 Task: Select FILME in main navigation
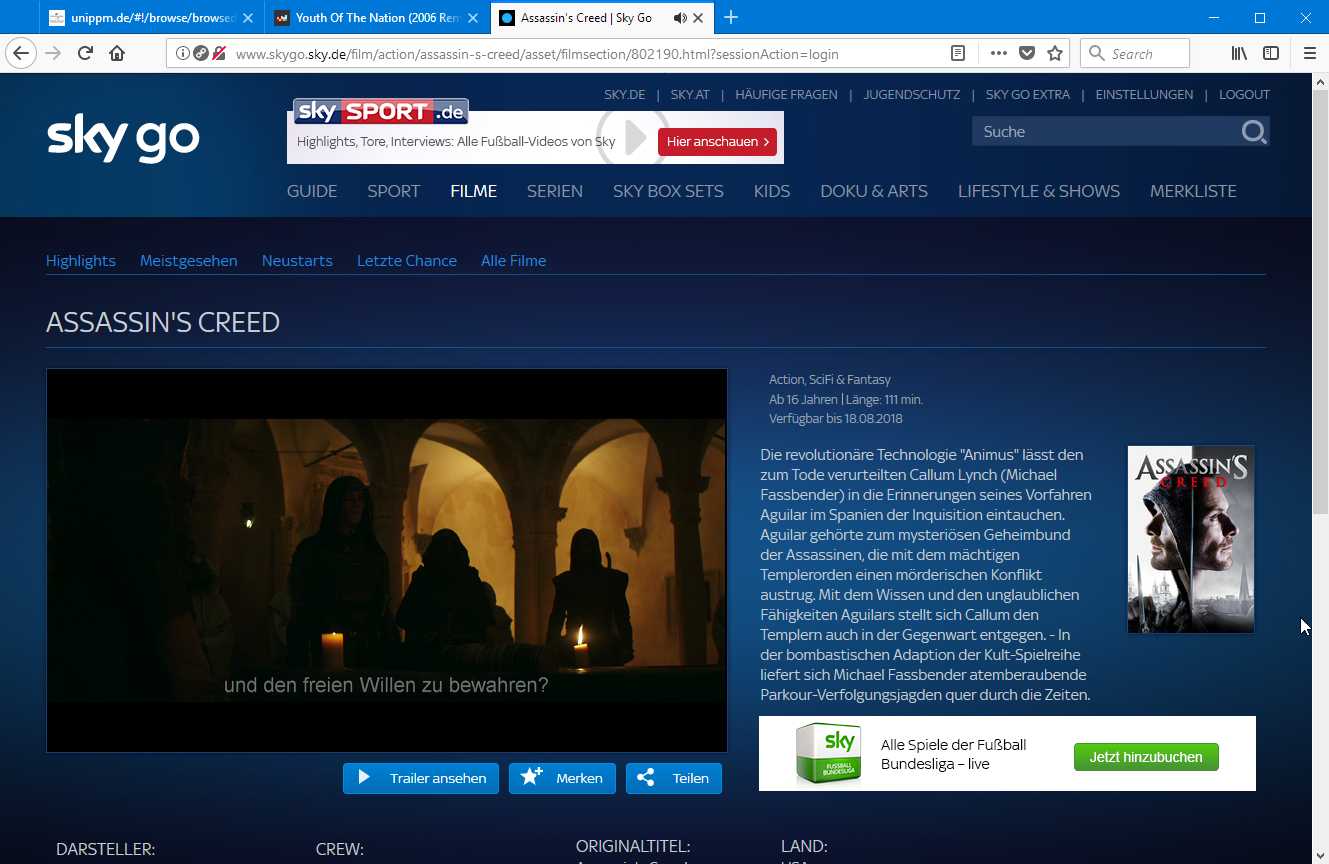(x=474, y=191)
